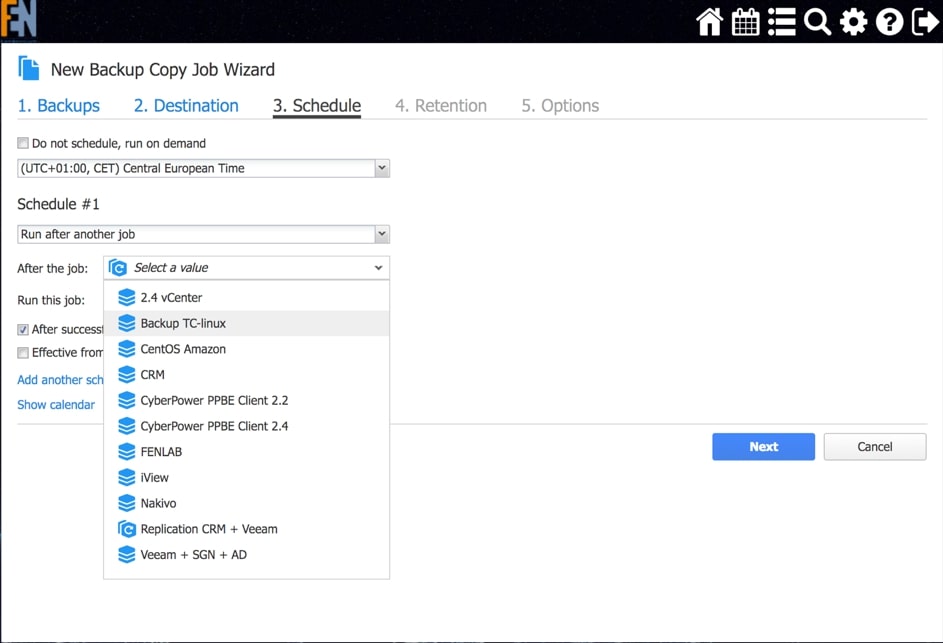Image resolution: width=943 pixels, height=643 pixels.
Task: Click the Home icon in top bar
Action: tap(709, 22)
